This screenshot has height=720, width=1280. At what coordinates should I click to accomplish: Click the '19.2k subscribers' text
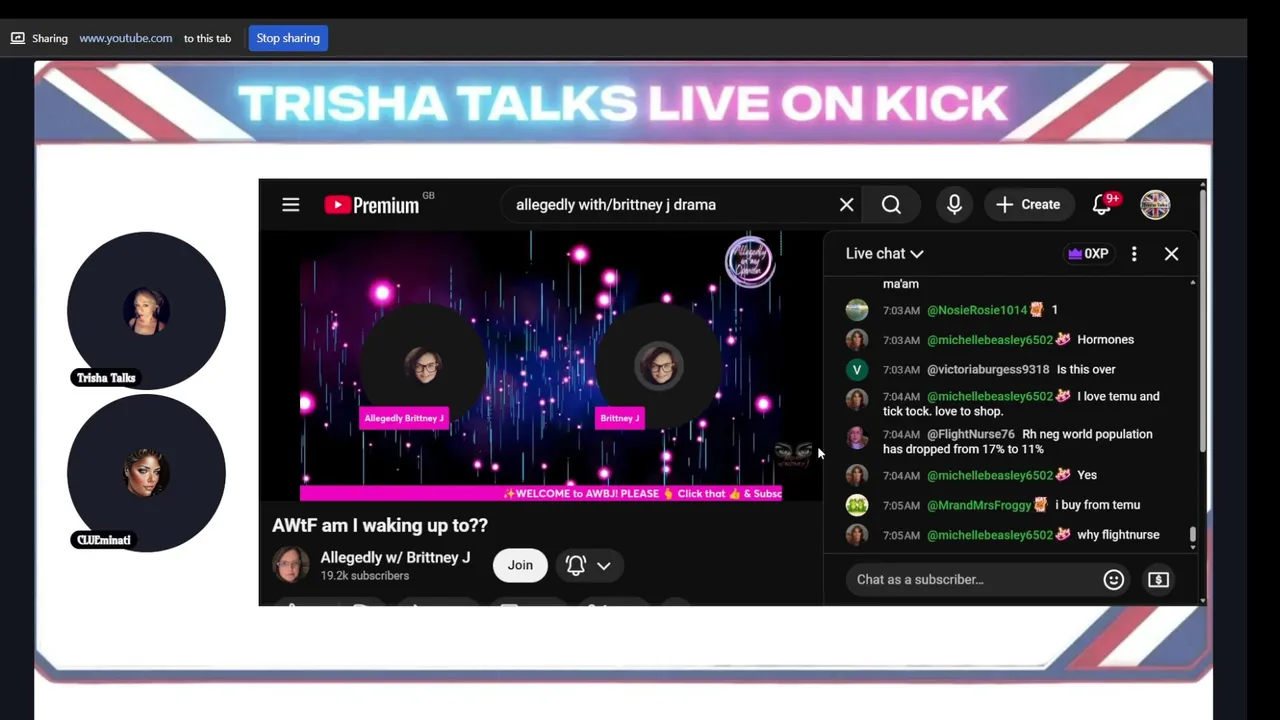pyautogui.click(x=365, y=576)
